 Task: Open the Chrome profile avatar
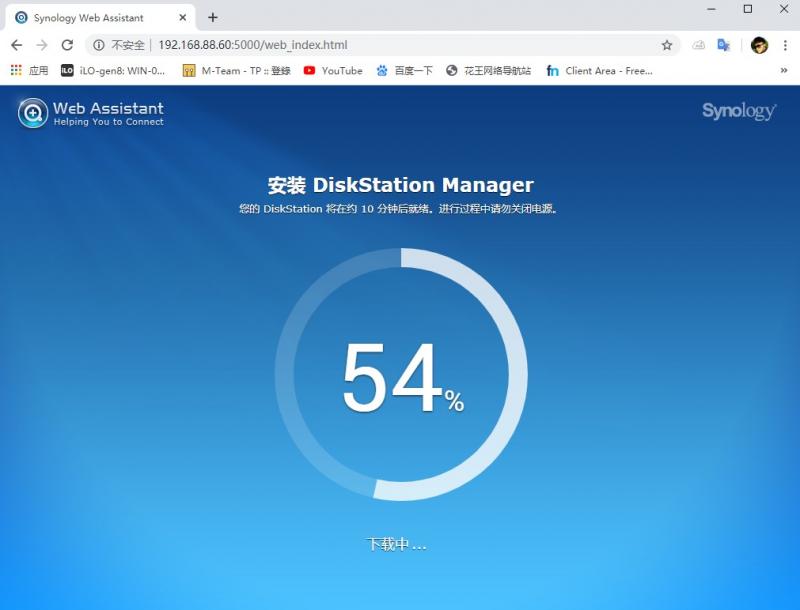(759, 45)
